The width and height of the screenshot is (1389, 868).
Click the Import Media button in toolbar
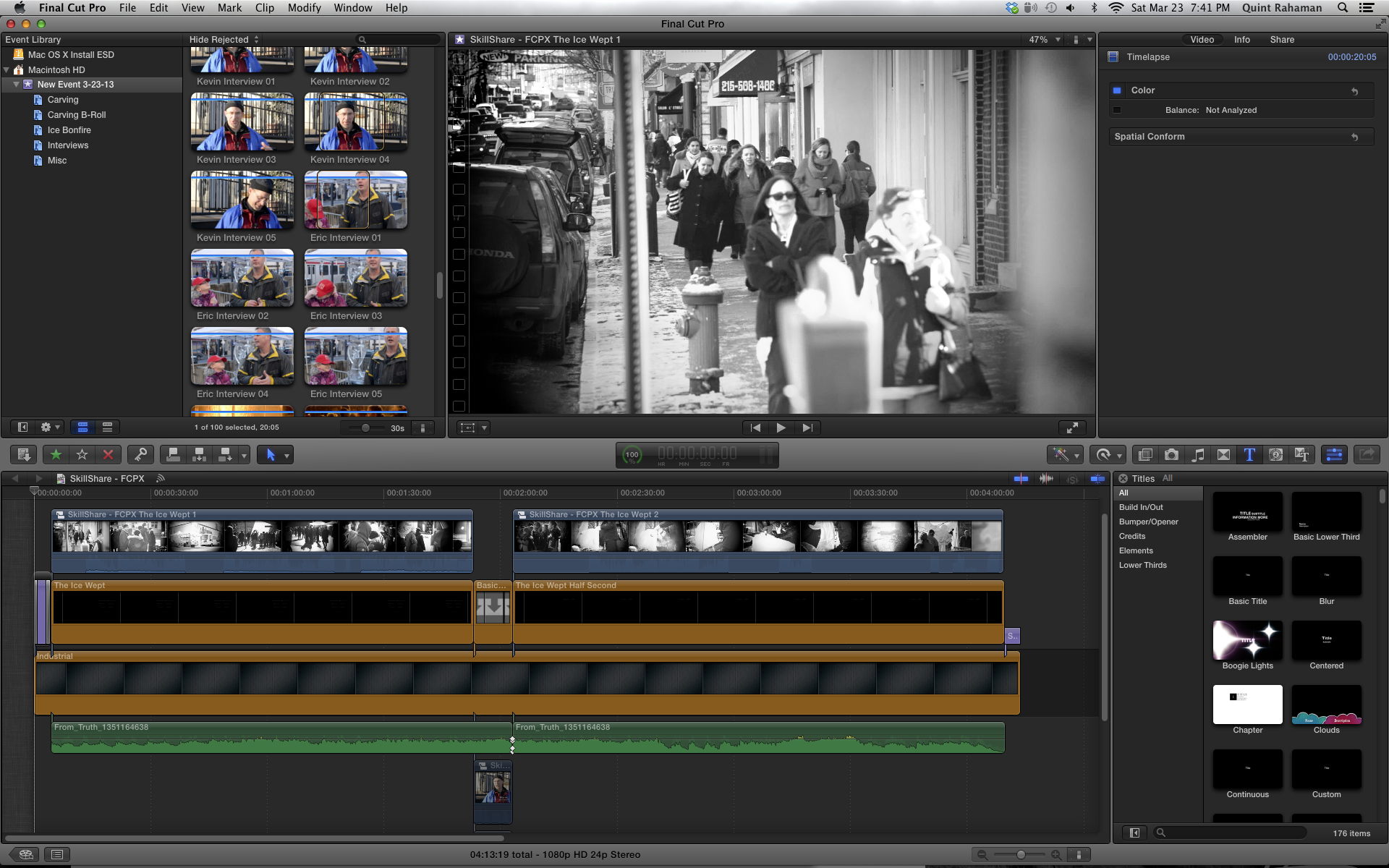[23, 455]
